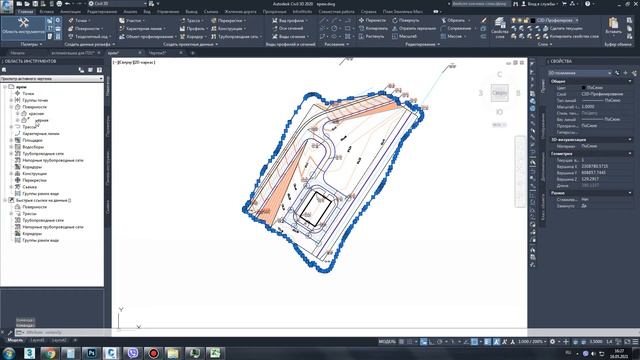Click Объект профилирования grading ribbon tool
Viewport: 640px width, 360px height.
click(x=148, y=36)
